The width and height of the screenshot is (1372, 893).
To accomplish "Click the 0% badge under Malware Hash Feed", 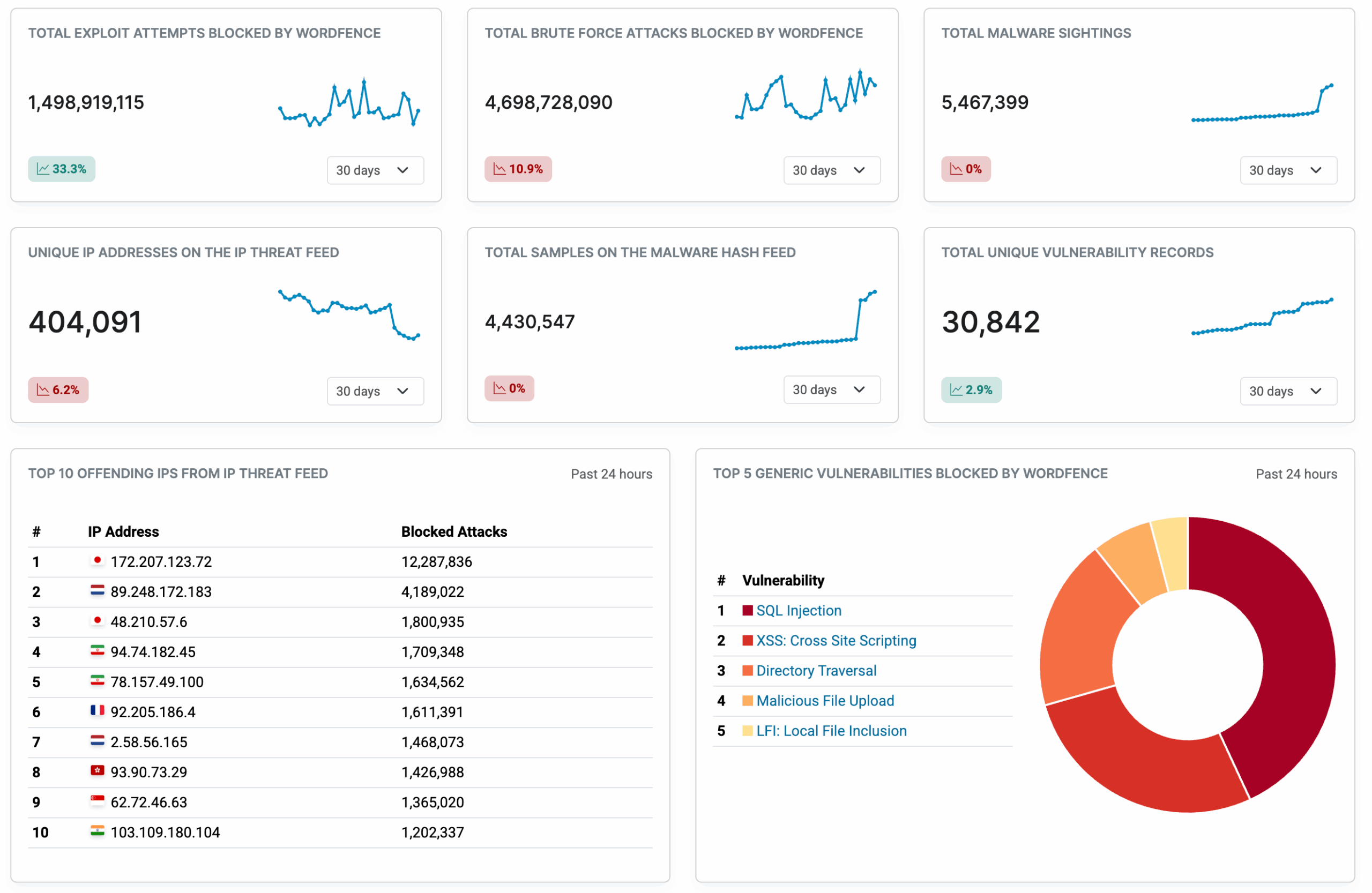I will [510, 388].
